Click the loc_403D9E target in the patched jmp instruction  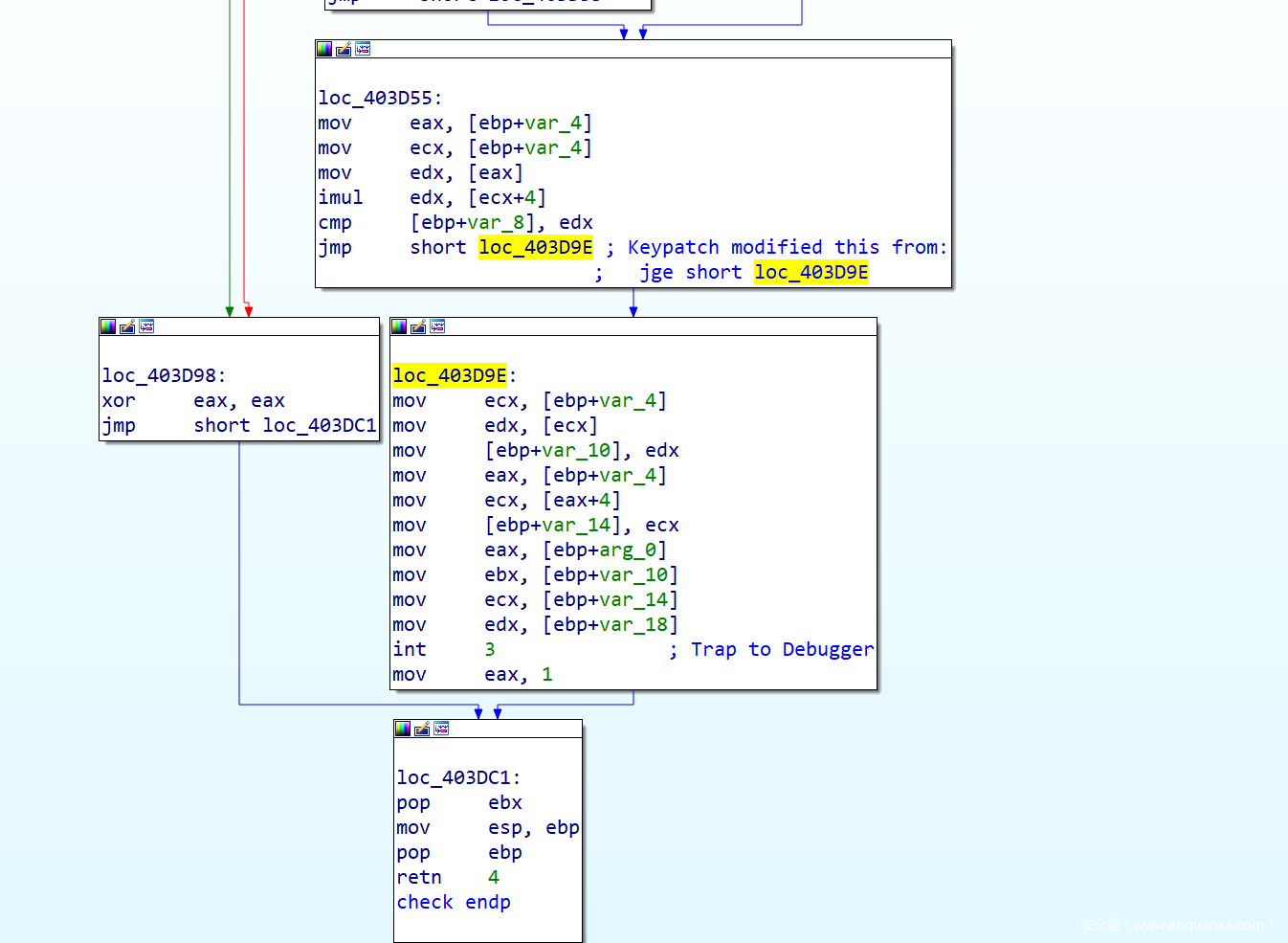click(x=535, y=247)
